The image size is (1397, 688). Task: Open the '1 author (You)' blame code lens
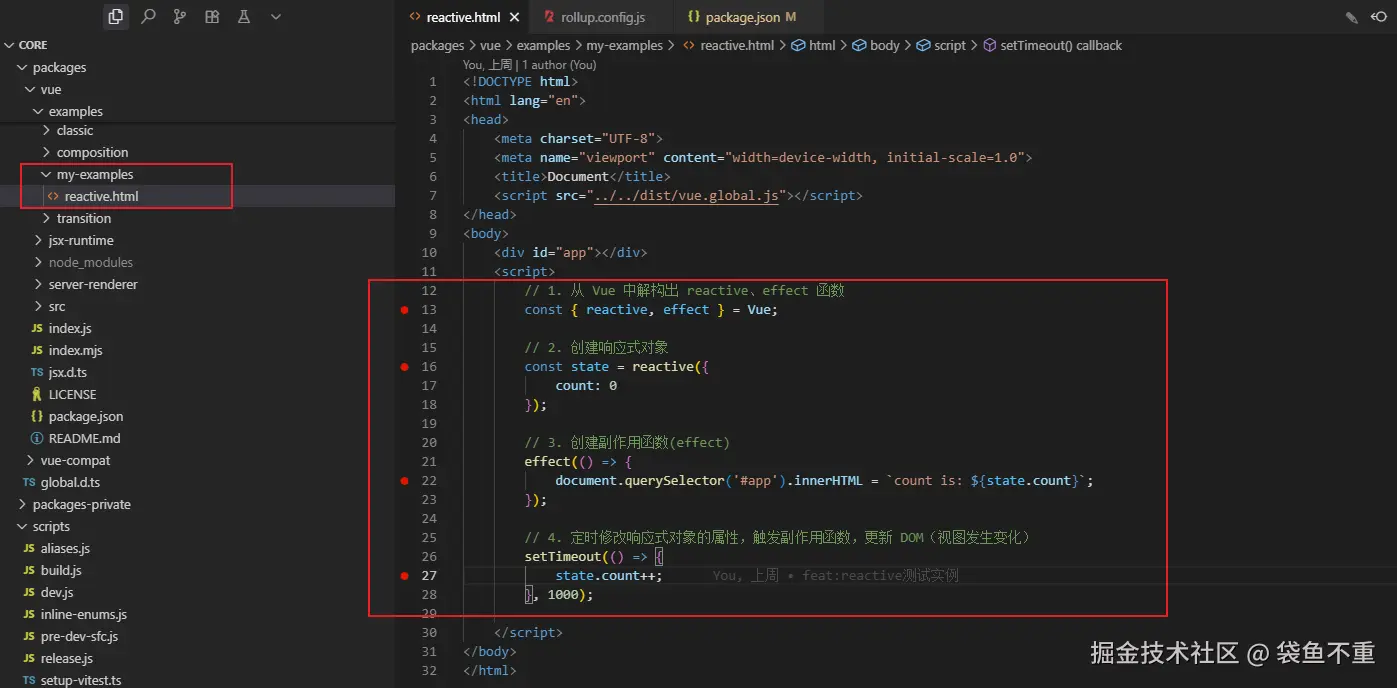(560, 65)
